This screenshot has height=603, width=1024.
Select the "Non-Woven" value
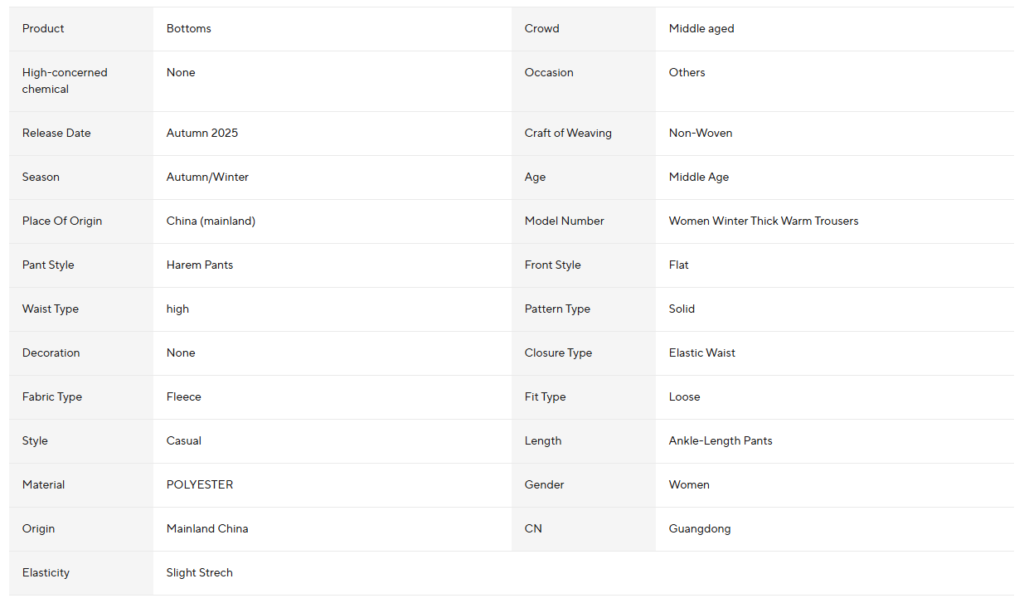click(x=700, y=133)
